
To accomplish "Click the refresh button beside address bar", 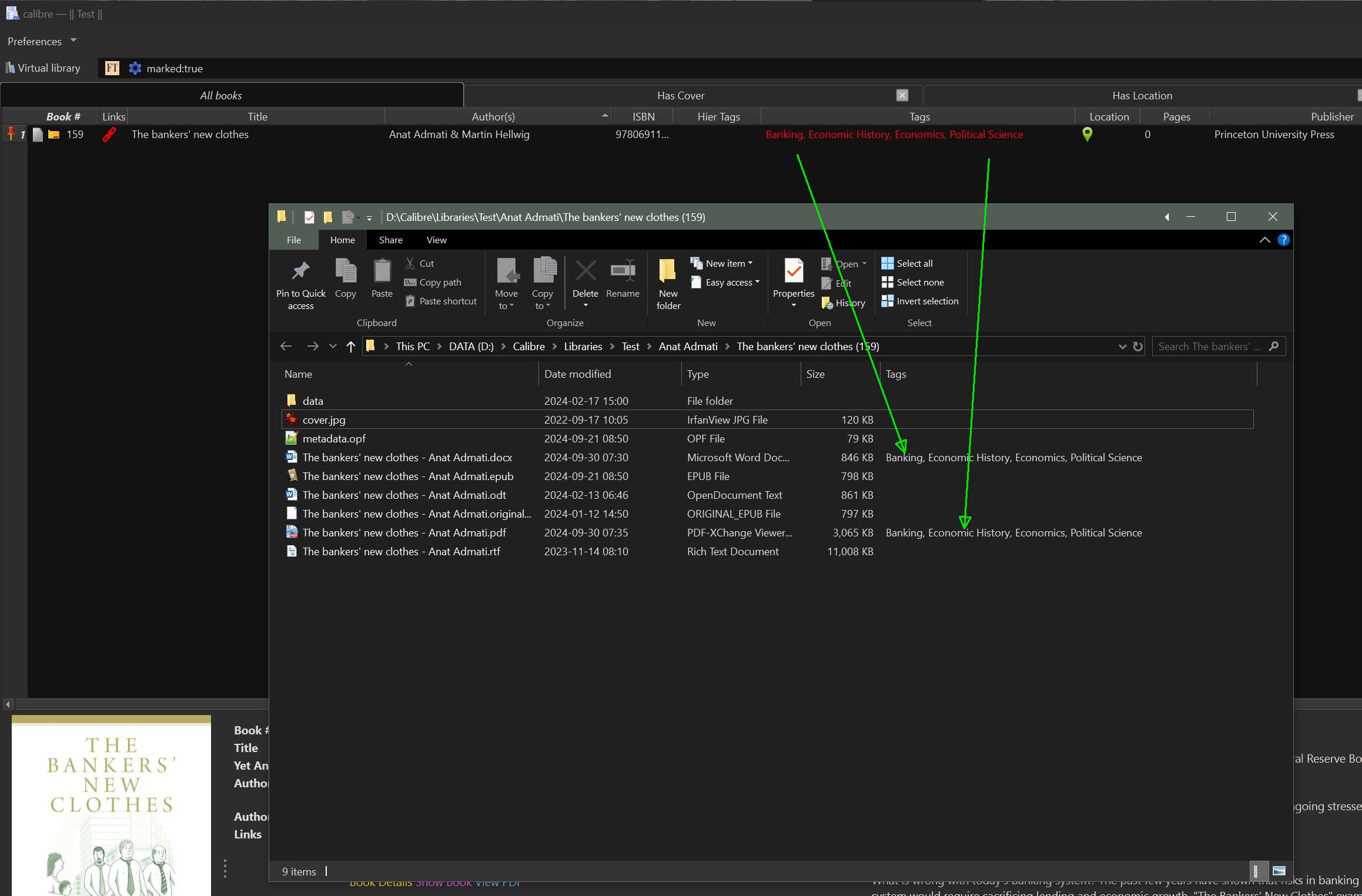I will (x=1138, y=347).
